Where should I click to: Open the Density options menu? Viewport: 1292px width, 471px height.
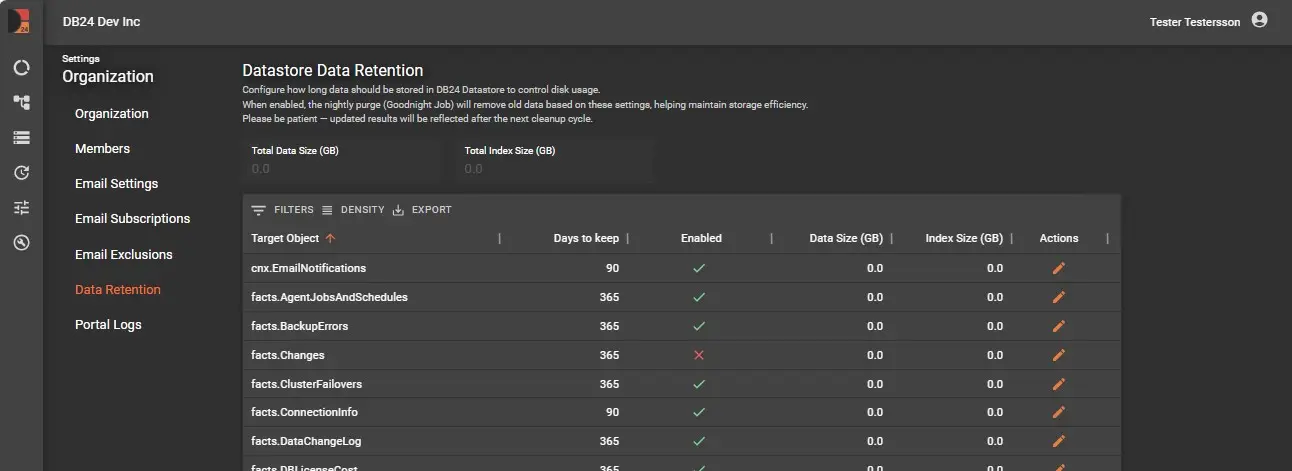pyautogui.click(x=353, y=210)
